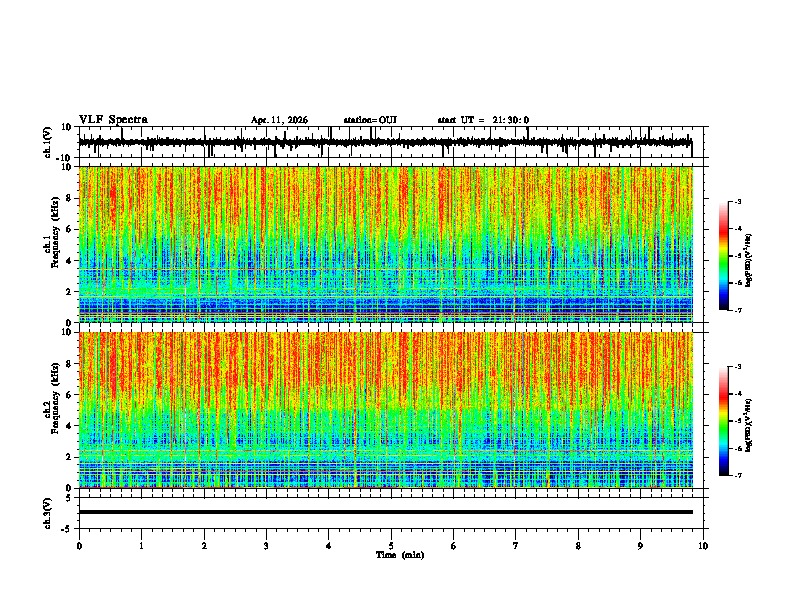Click the "station=OUI" header label
792x612 pixels.
[x=370, y=120]
